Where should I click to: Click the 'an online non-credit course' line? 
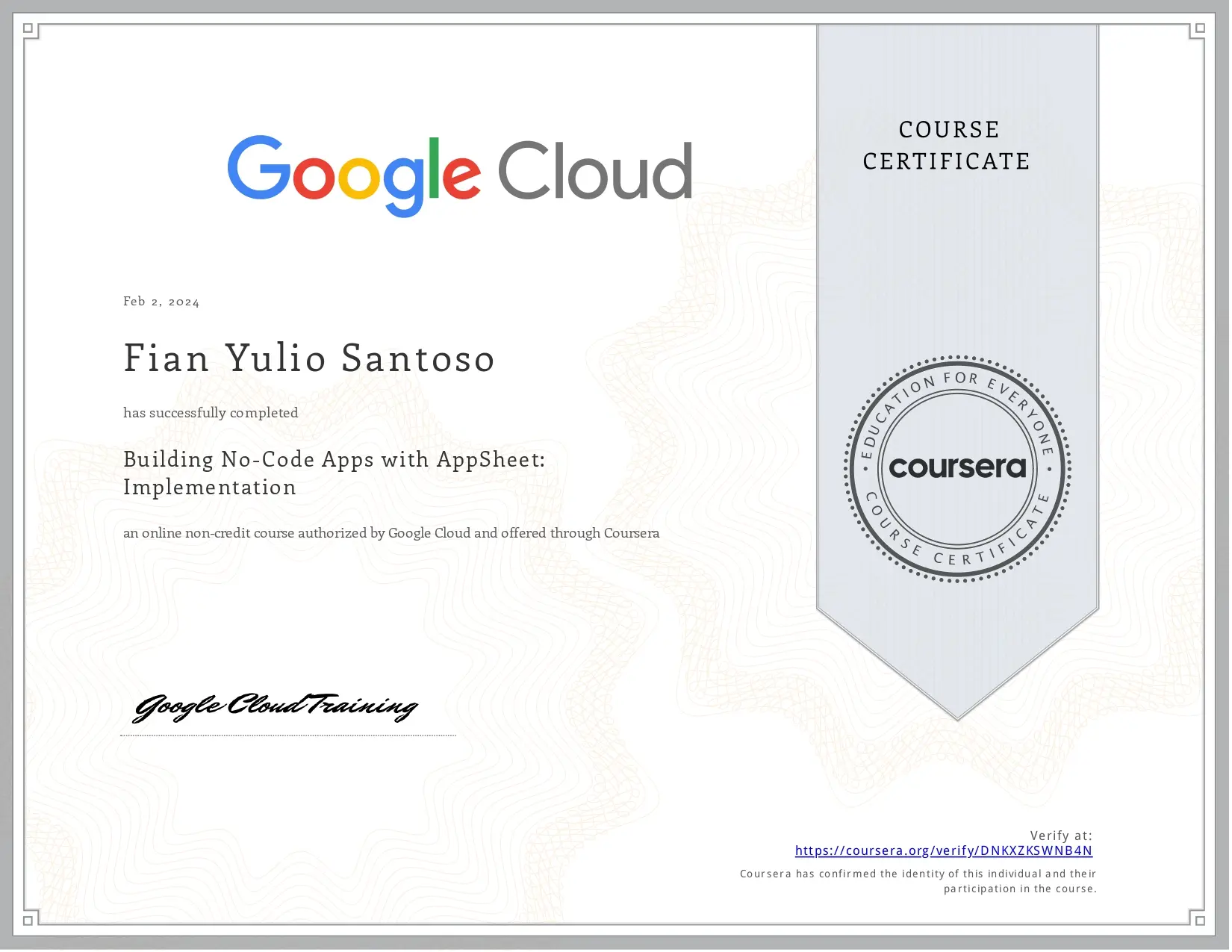click(x=391, y=534)
